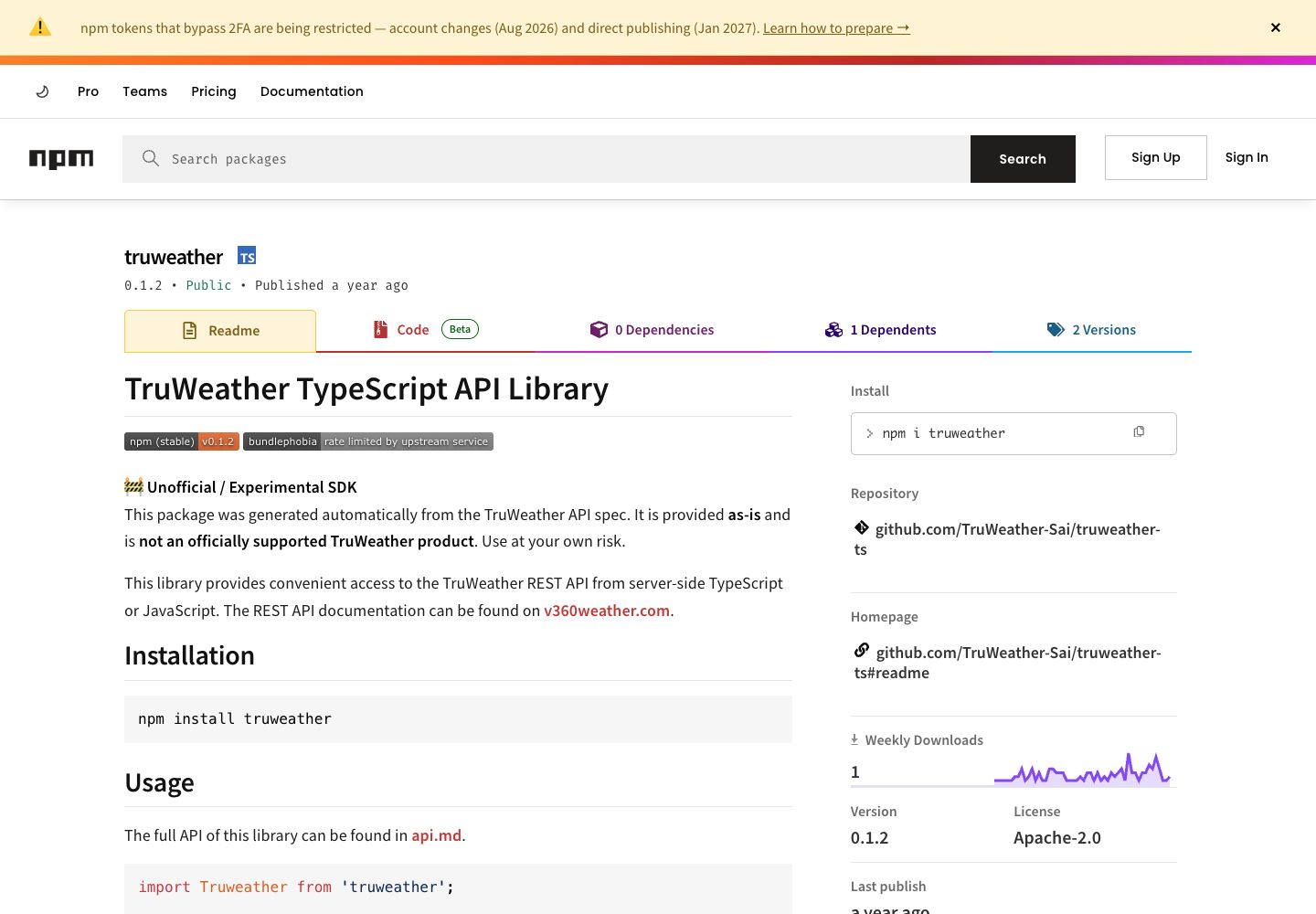
Task: Open the Documentation link
Action: tap(312, 91)
